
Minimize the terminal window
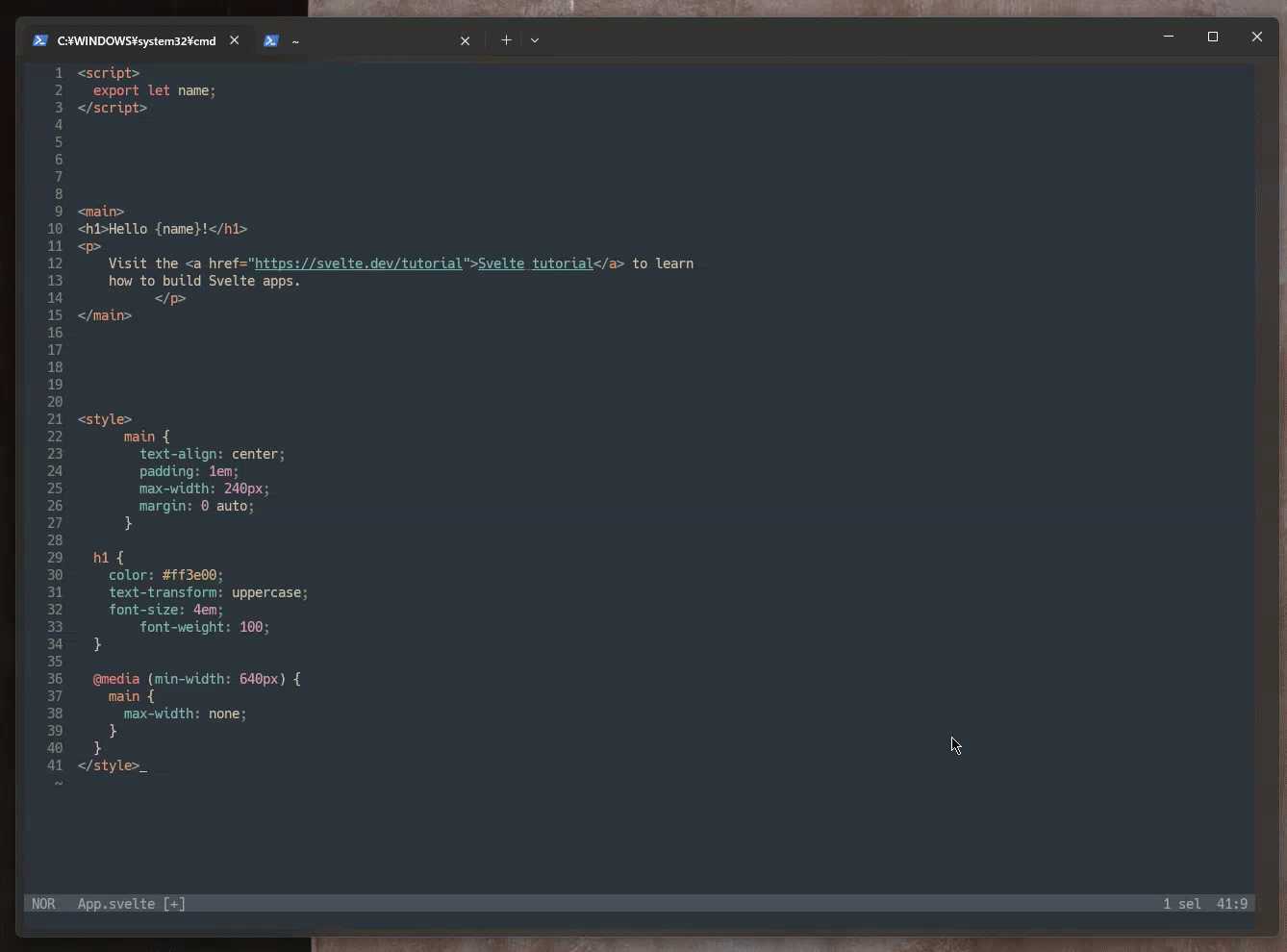(1169, 37)
